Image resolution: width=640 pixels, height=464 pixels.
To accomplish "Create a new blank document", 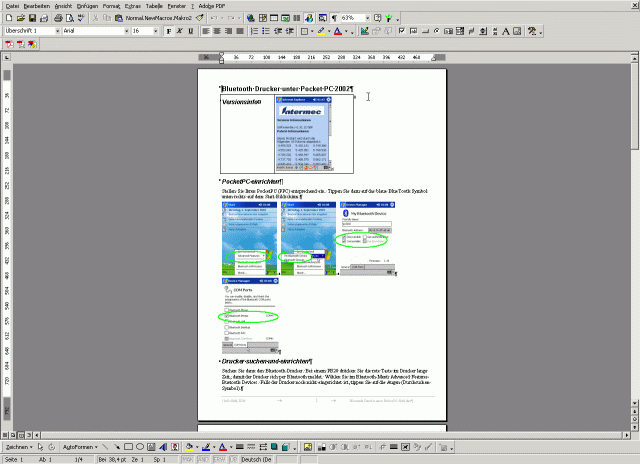I will point(9,18).
